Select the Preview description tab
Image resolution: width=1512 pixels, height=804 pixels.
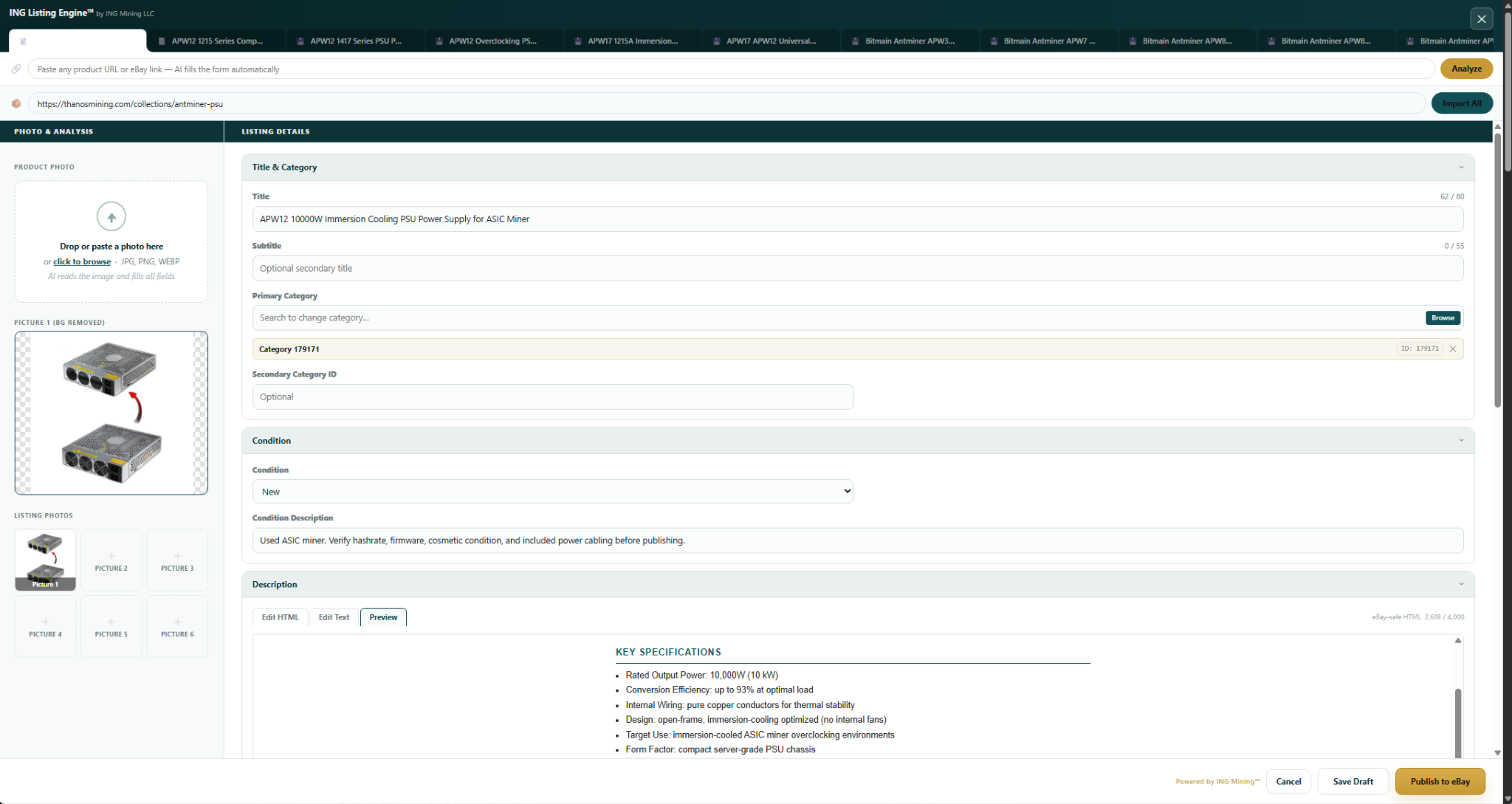(383, 617)
